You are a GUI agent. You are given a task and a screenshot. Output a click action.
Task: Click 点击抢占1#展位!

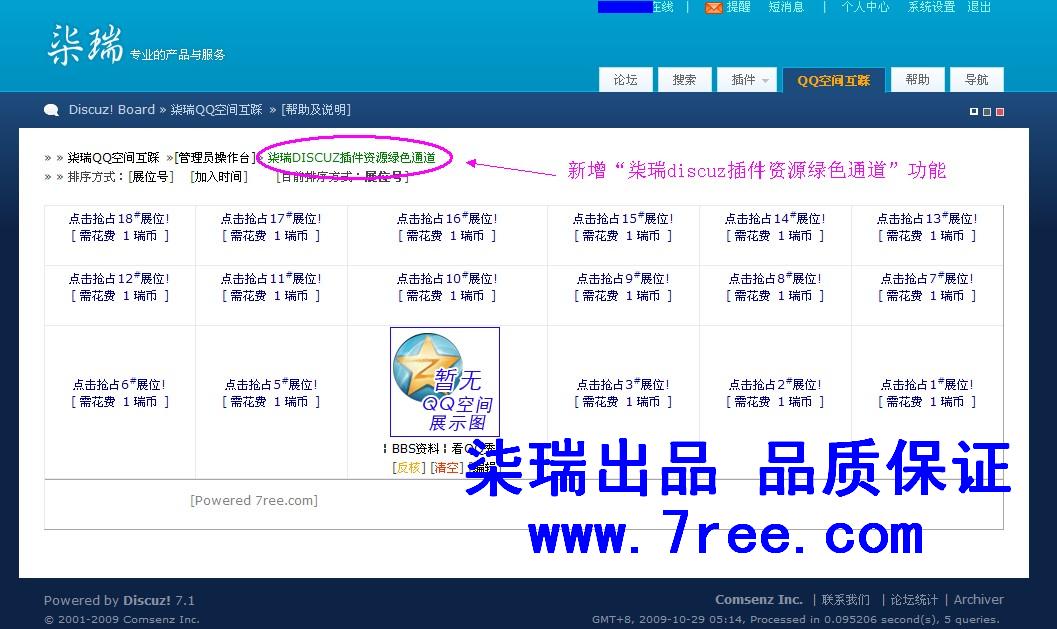(927, 384)
